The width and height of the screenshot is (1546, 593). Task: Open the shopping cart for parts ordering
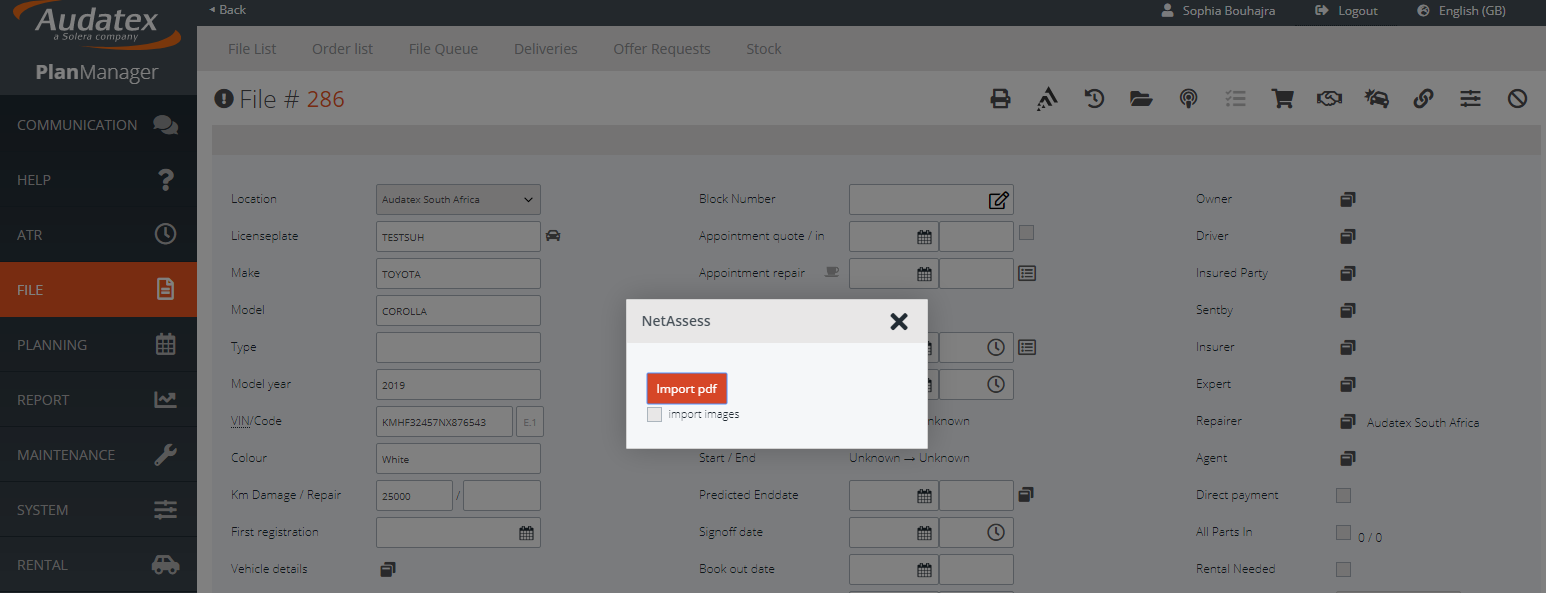1282,98
